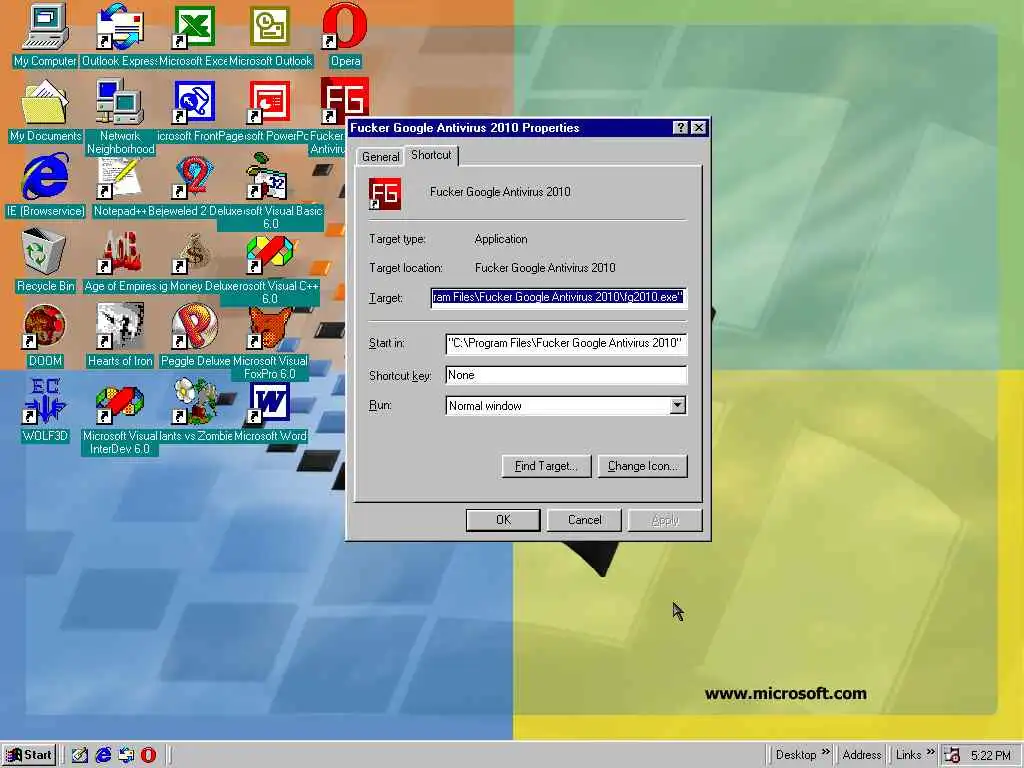Click the system tray icon beside the clock

pyautogui.click(x=952, y=755)
